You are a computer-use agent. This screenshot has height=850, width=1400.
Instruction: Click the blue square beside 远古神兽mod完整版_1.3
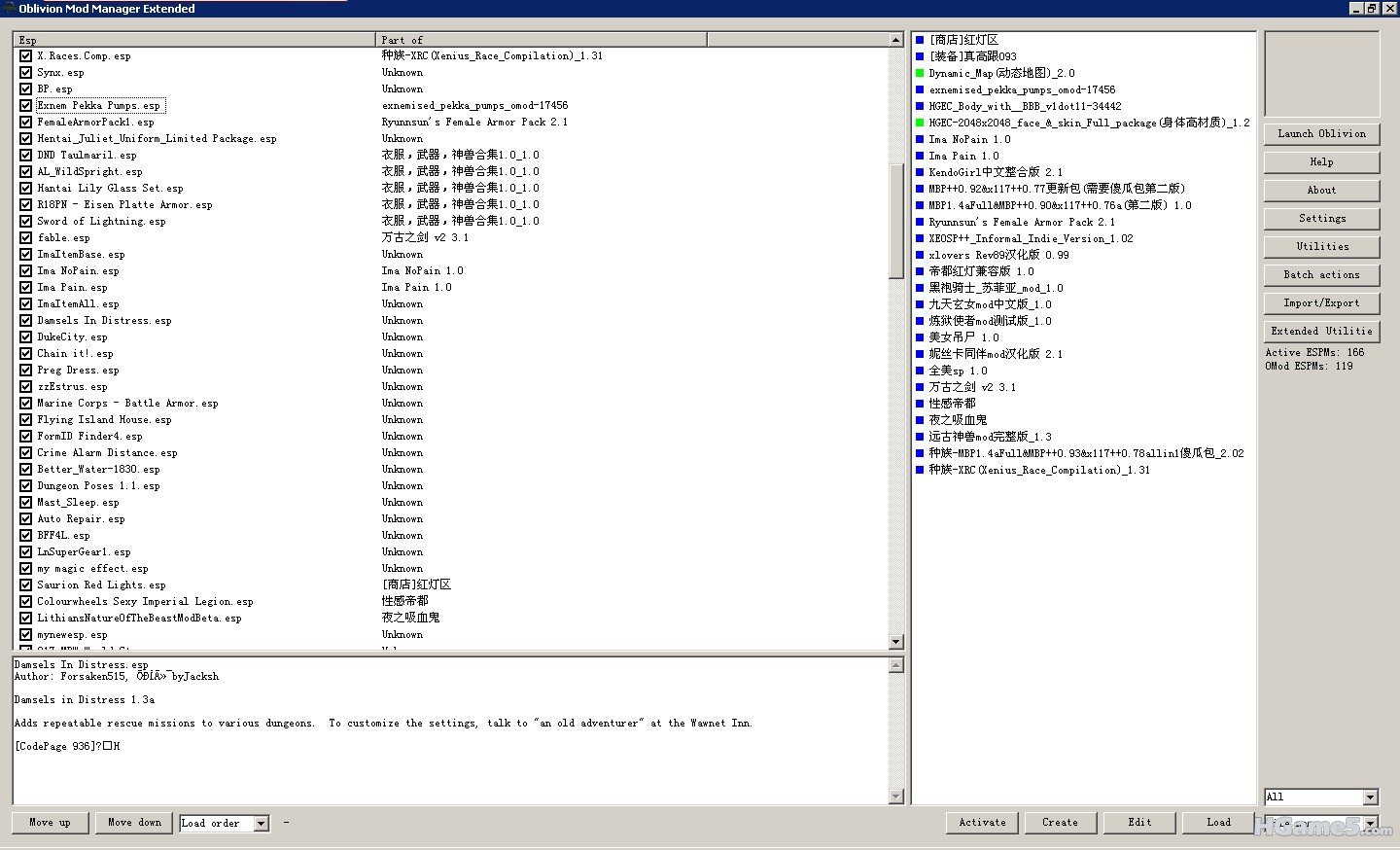(x=920, y=437)
